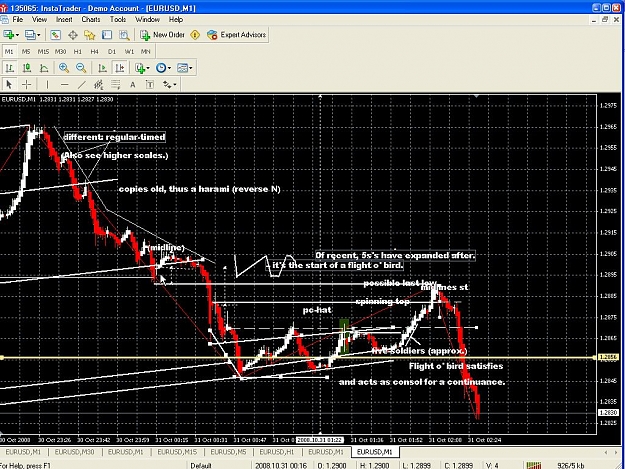Open the Help menu

[x=176, y=20]
